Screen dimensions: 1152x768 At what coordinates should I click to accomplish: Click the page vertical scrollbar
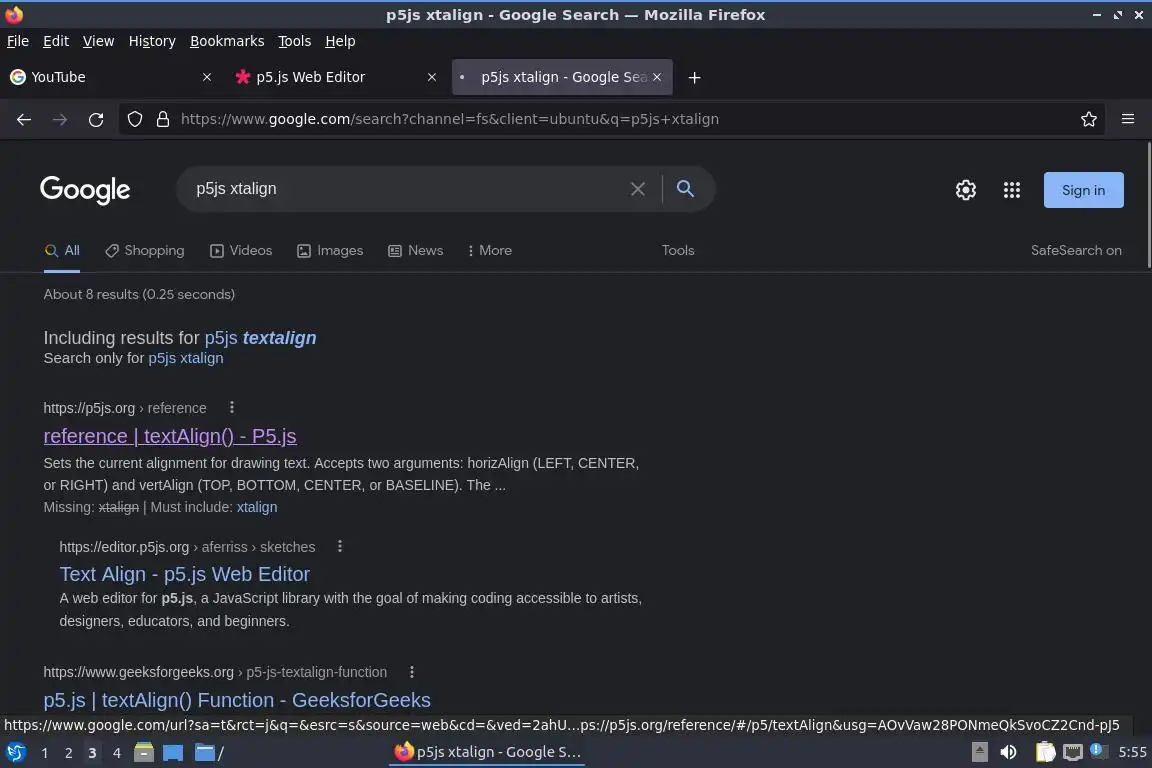[x=1148, y=206]
